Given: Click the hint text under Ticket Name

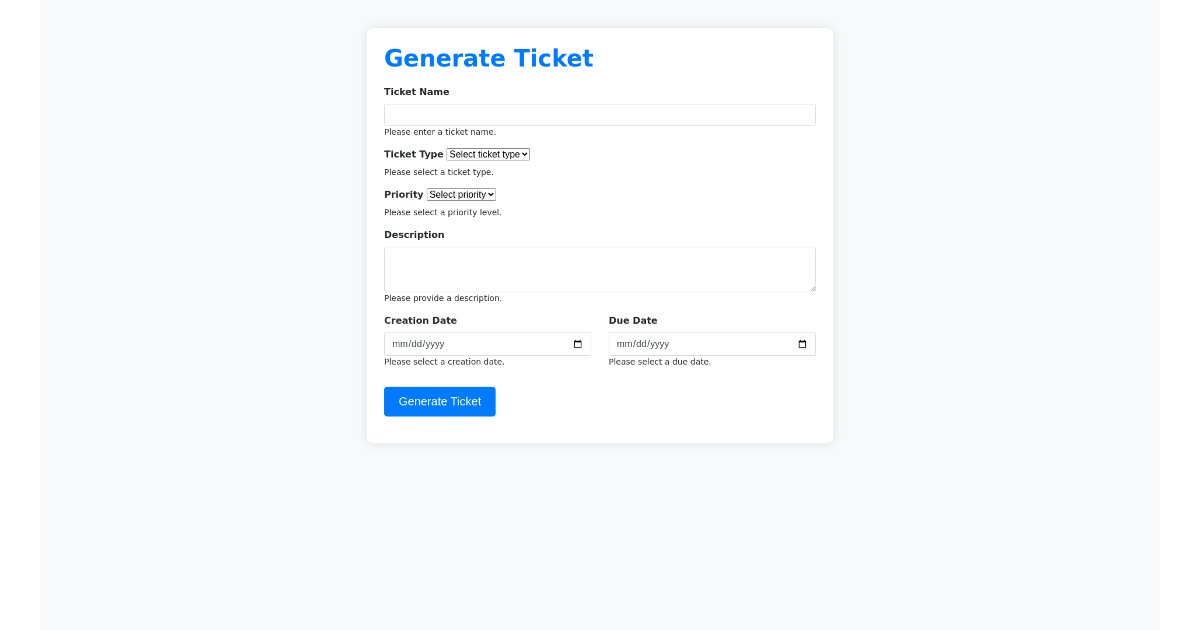Looking at the screenshot, I should click(440, 131).
